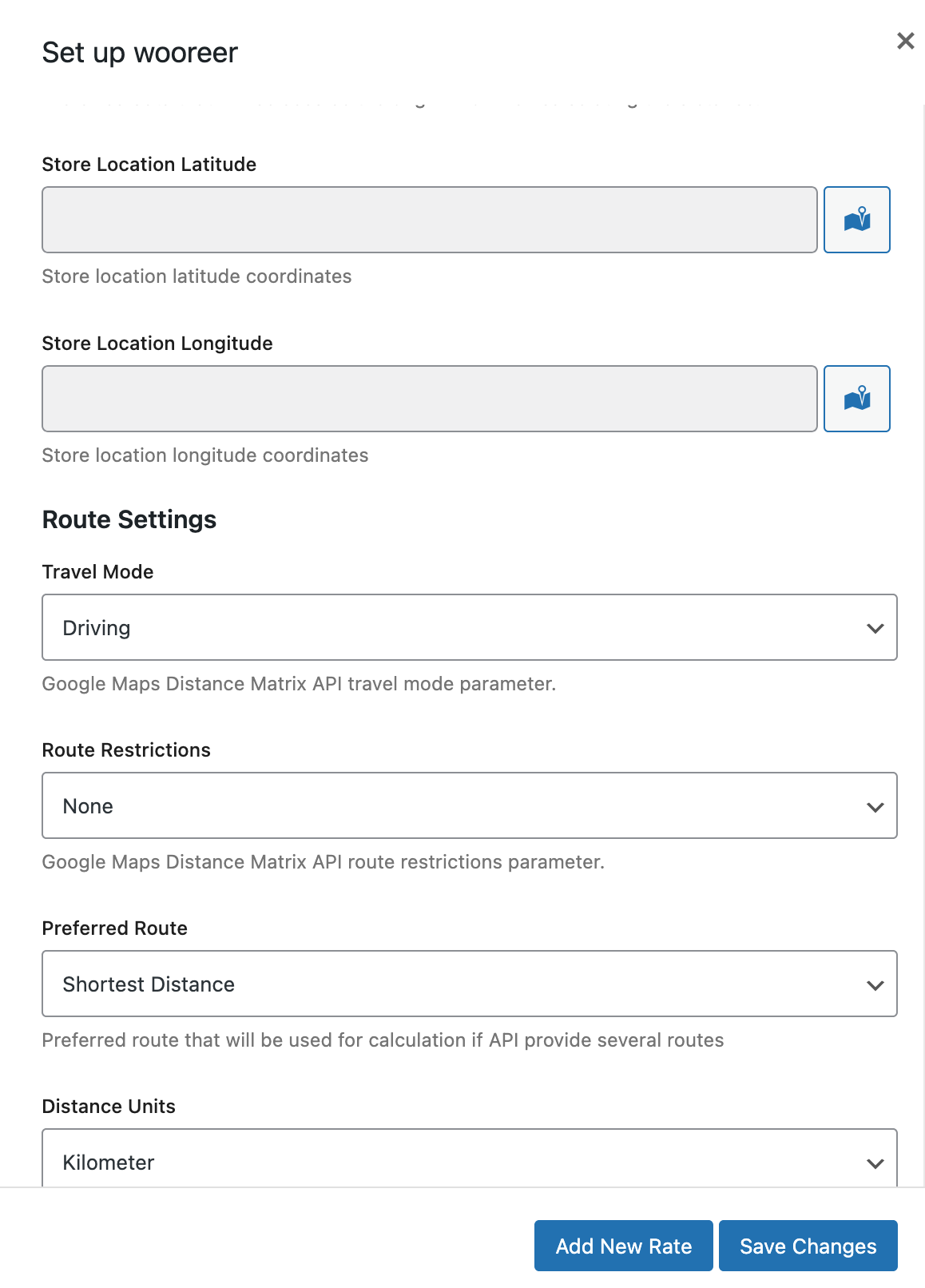This screenshot has height=1288, width=925.
Task: Open map picker for store longitude
Action: coord(856,399)
